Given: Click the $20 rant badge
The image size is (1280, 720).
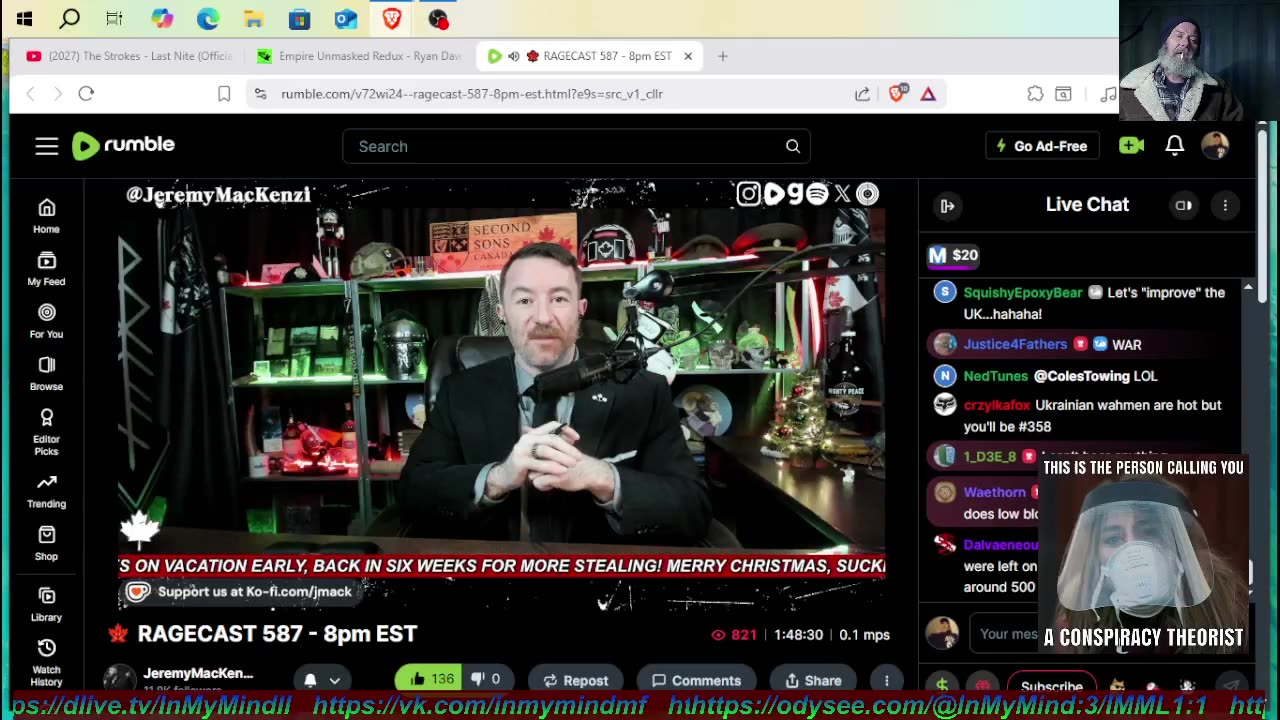Looking at the screenshot, I should pyautogui.click(x=953, y=255).
